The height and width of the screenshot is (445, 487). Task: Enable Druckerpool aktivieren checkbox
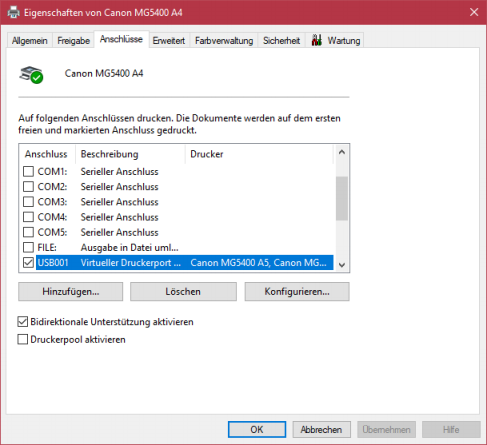click(23, 339)
